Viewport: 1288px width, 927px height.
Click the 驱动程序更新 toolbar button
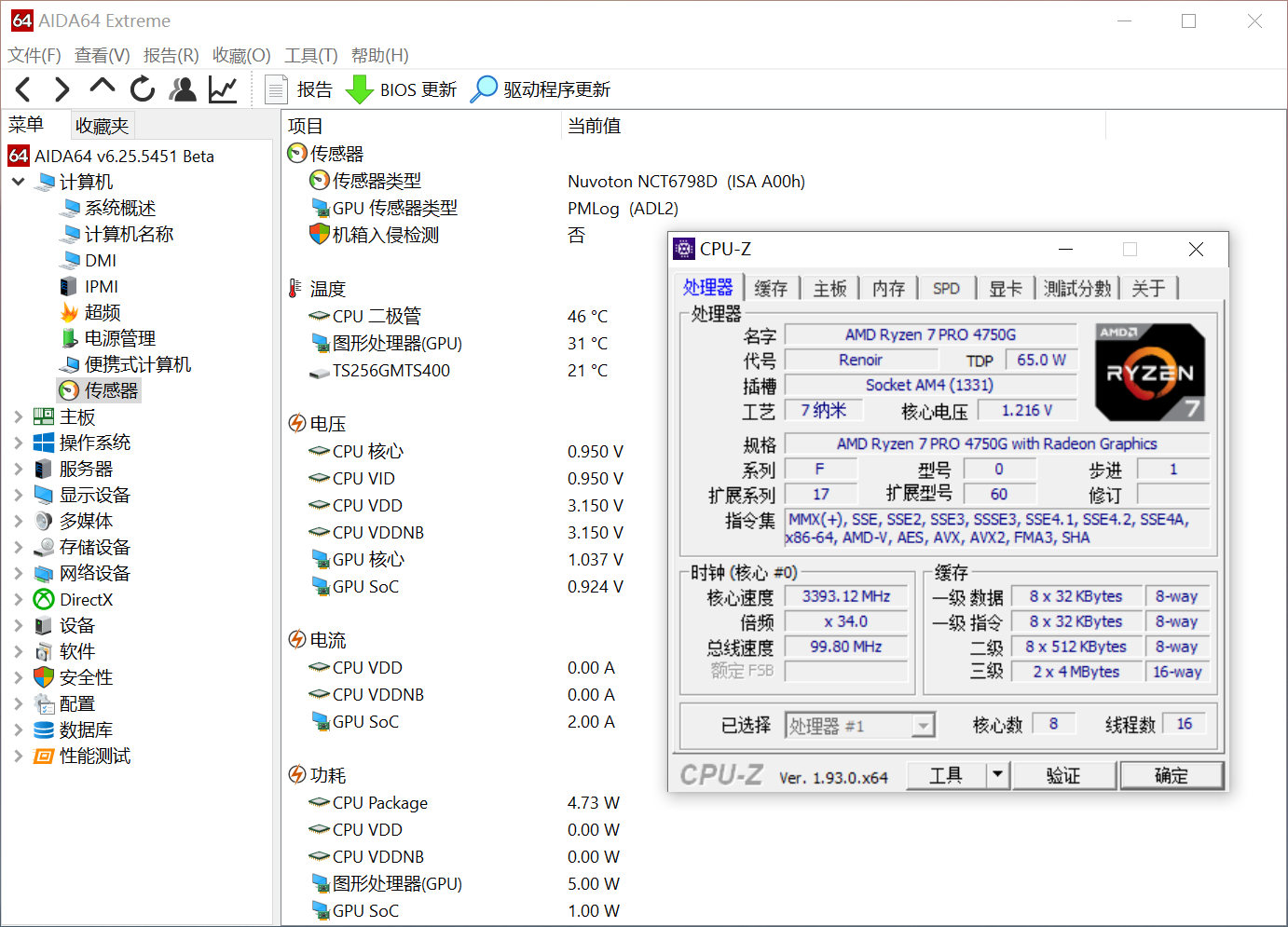click(541, 89)
